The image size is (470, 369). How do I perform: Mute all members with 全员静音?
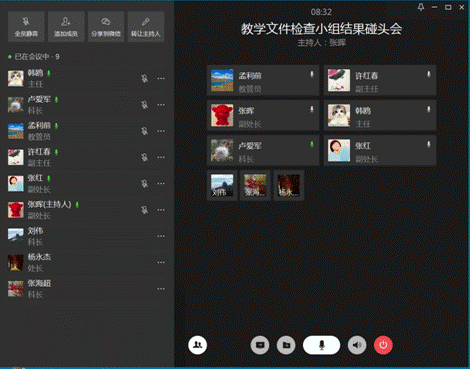(x=26, y=26)
